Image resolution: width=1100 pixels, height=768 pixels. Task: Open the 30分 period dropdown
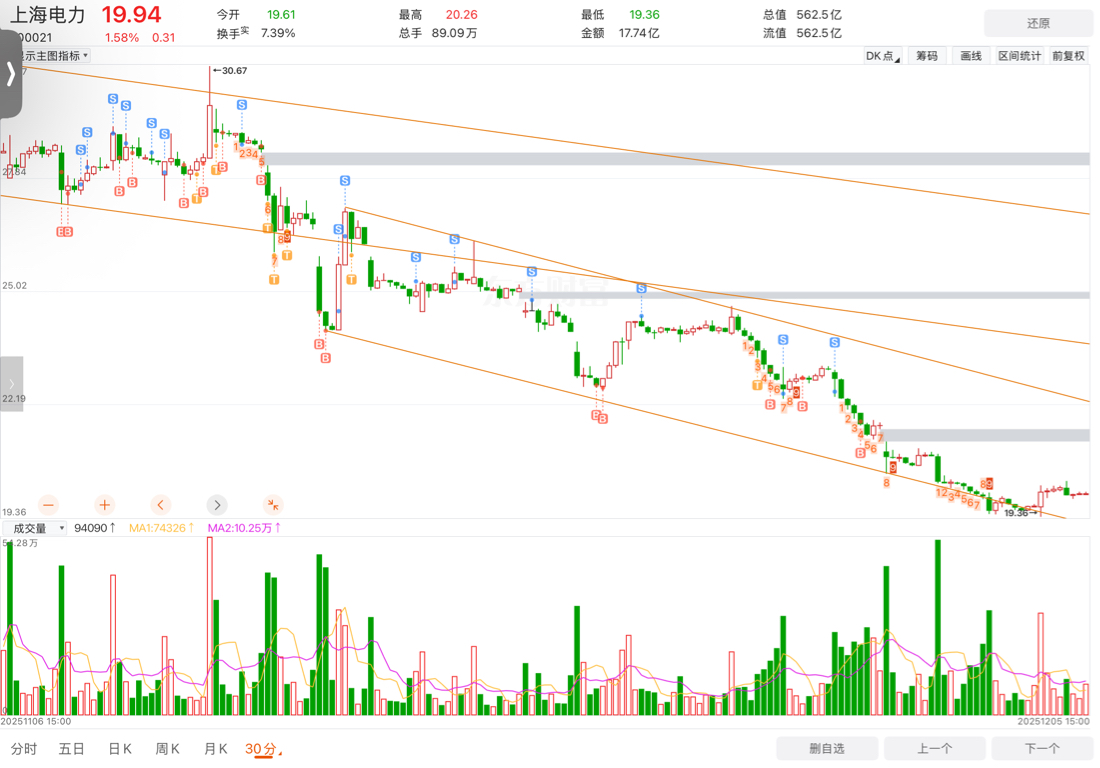(263, 749)
